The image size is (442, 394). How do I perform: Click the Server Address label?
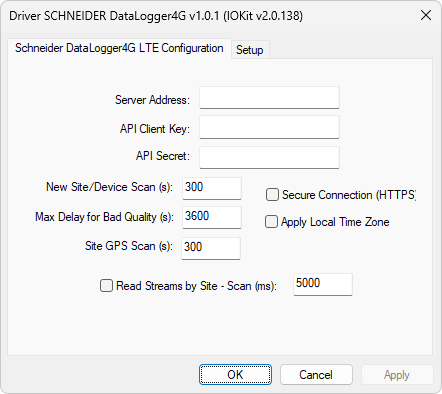(152, 100)
